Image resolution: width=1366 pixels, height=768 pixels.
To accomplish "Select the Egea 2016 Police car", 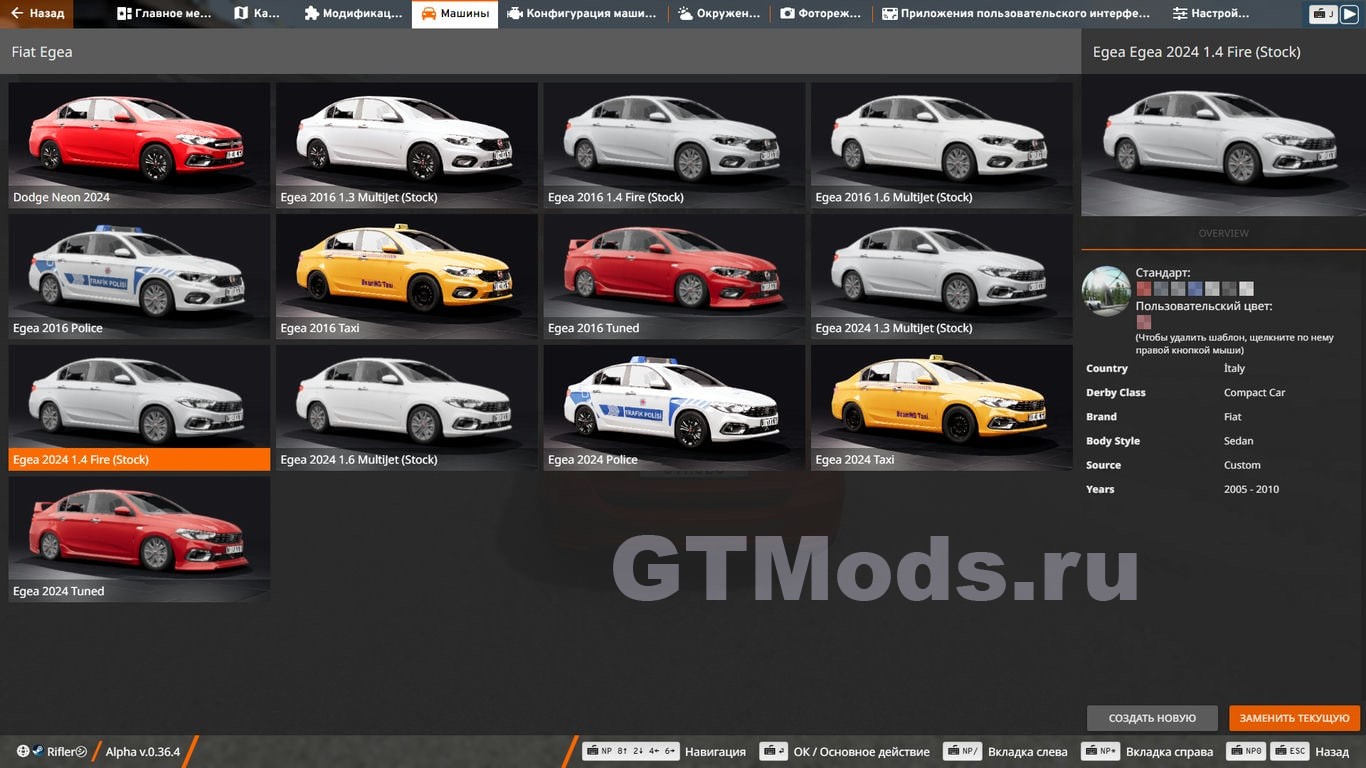I will 139,276.
